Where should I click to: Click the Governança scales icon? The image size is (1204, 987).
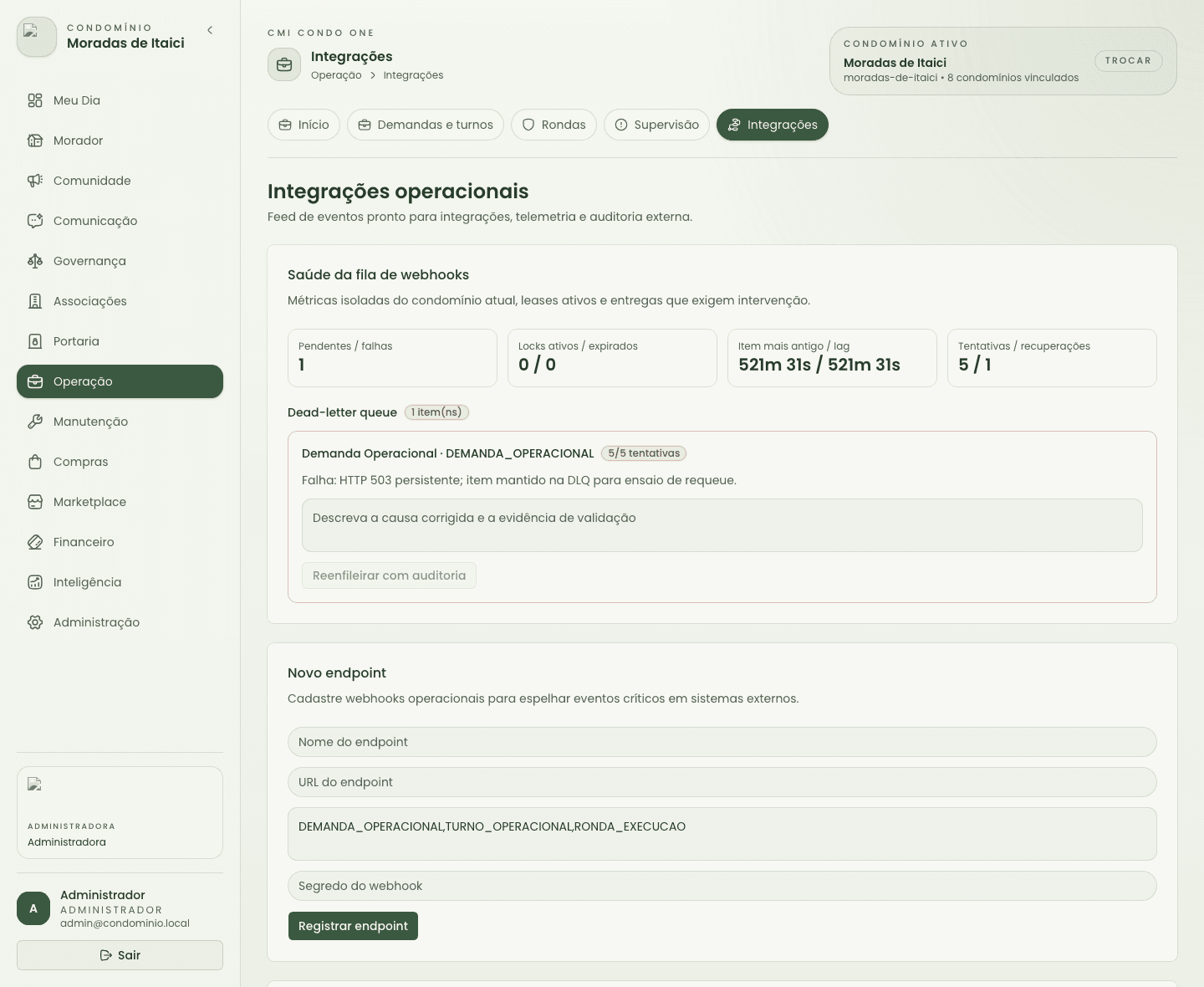click(x=35, y=261)
